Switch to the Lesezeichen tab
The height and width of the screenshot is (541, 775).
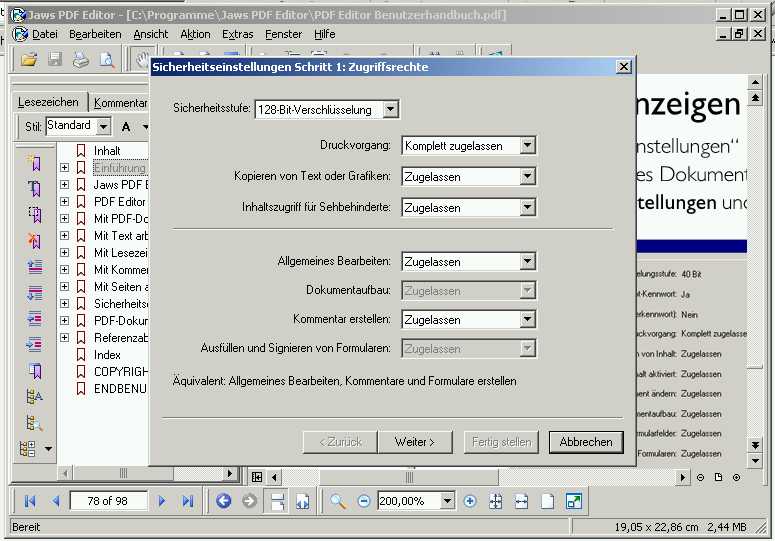pyautogui.click(x=48, y=102)
